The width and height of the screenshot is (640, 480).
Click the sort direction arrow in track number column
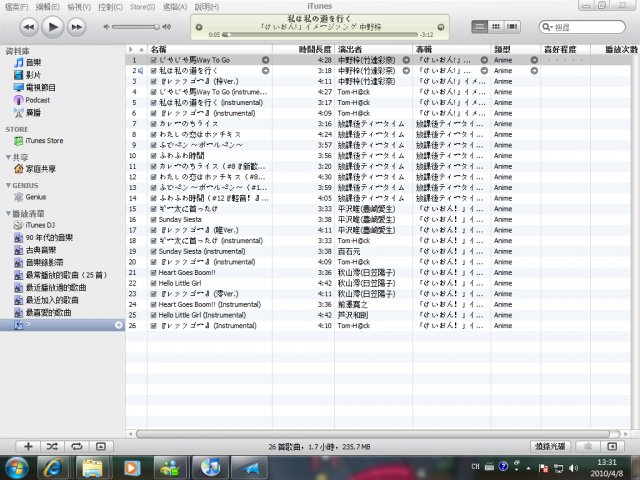click(142, 49)
